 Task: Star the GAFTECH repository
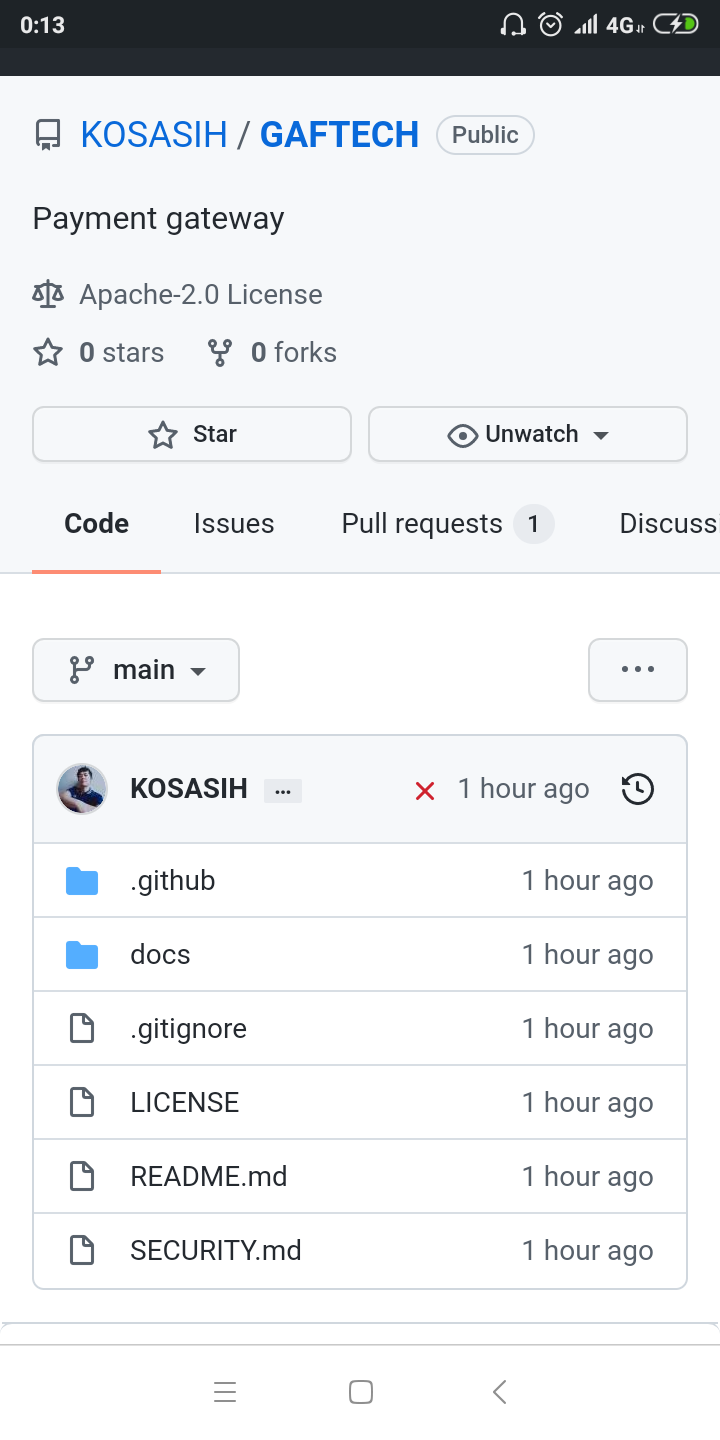192,434
